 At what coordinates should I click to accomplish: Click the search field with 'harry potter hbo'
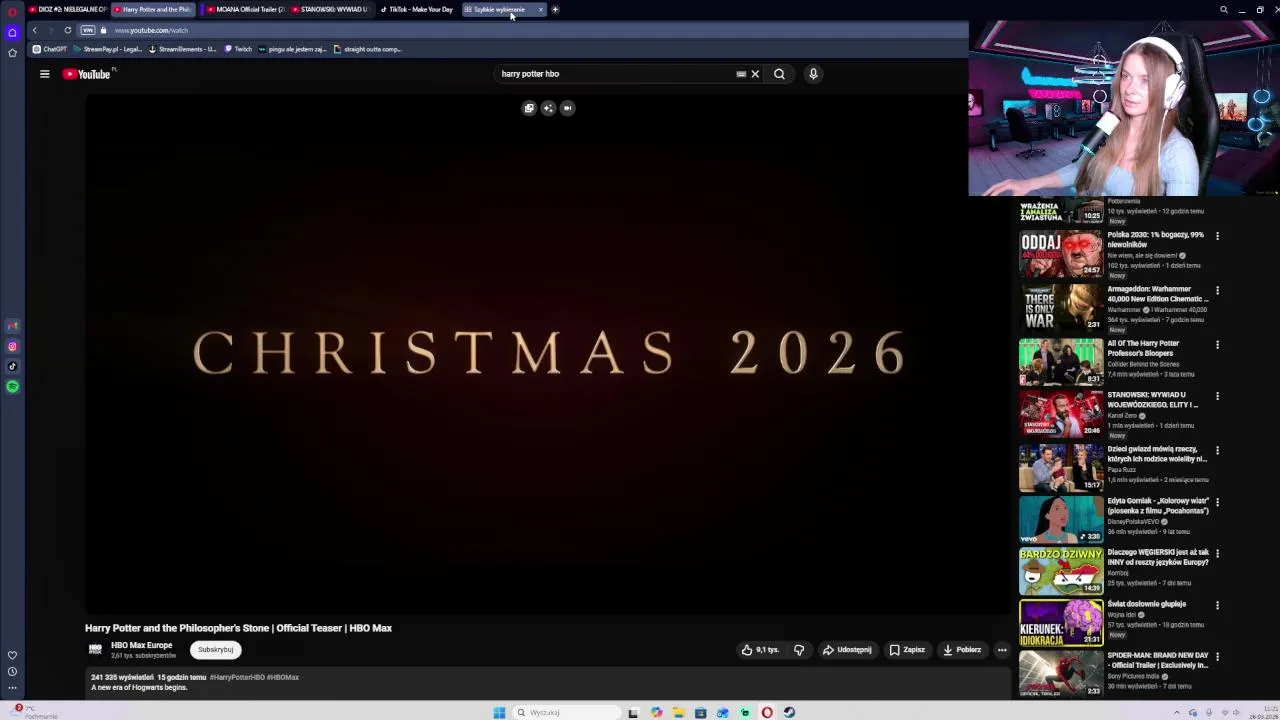pyautogui.click(x=615, y=74)
